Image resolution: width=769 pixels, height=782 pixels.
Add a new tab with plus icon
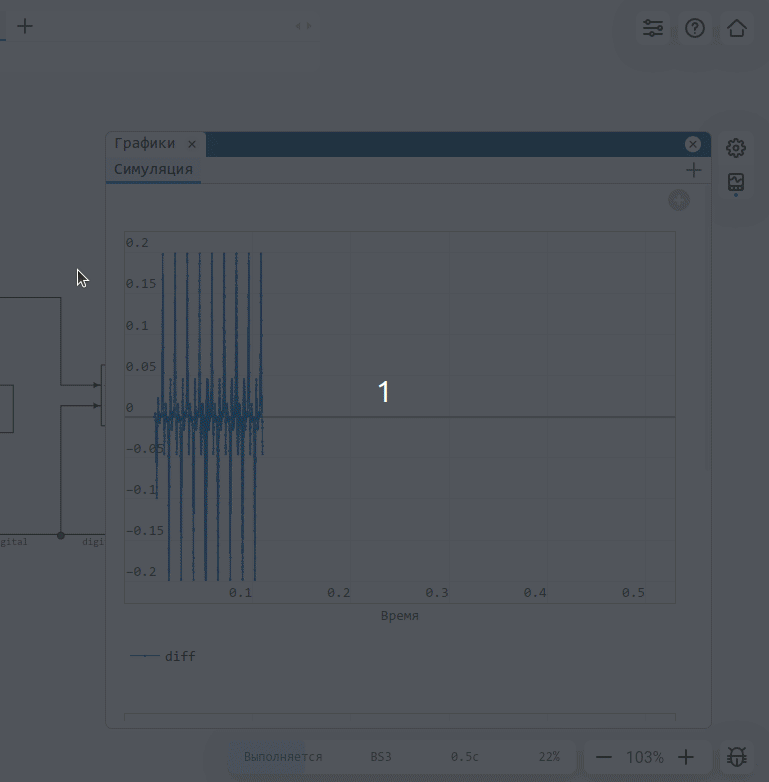click(24, 26)
